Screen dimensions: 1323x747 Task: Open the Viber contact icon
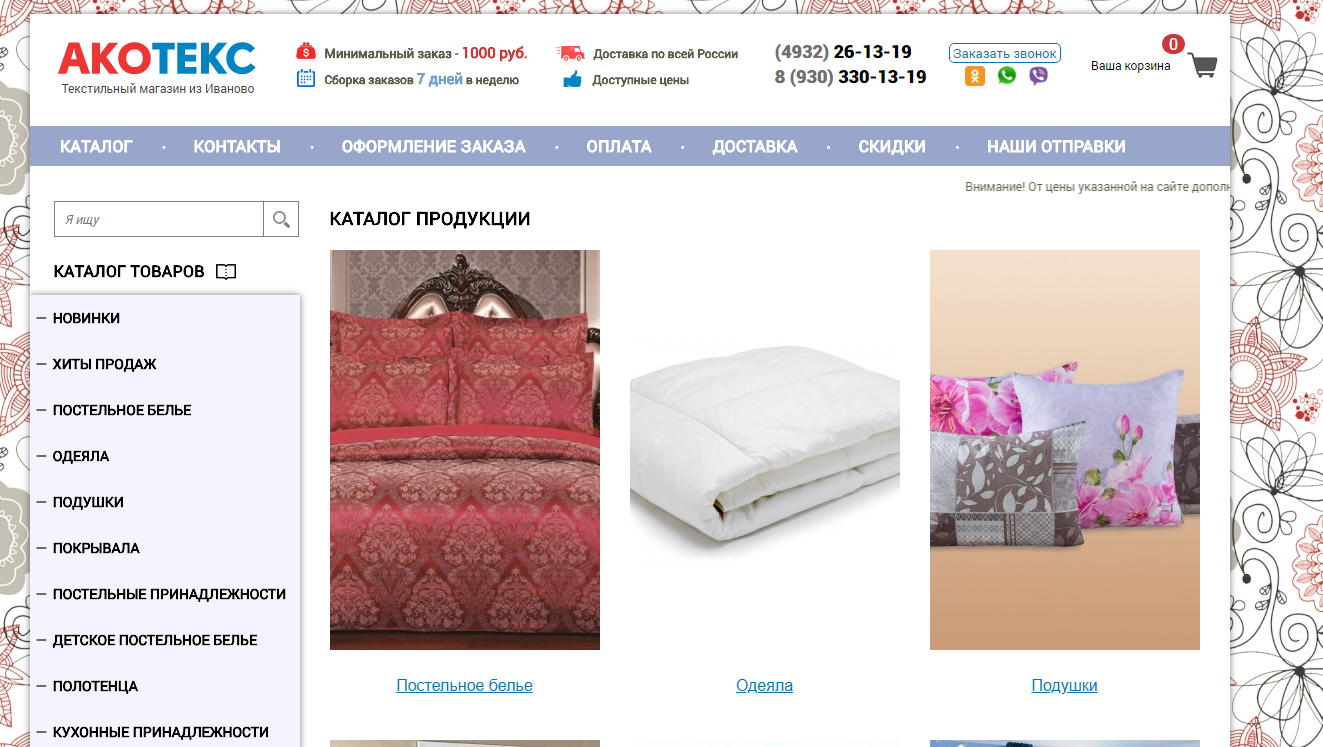point(1039,76)
